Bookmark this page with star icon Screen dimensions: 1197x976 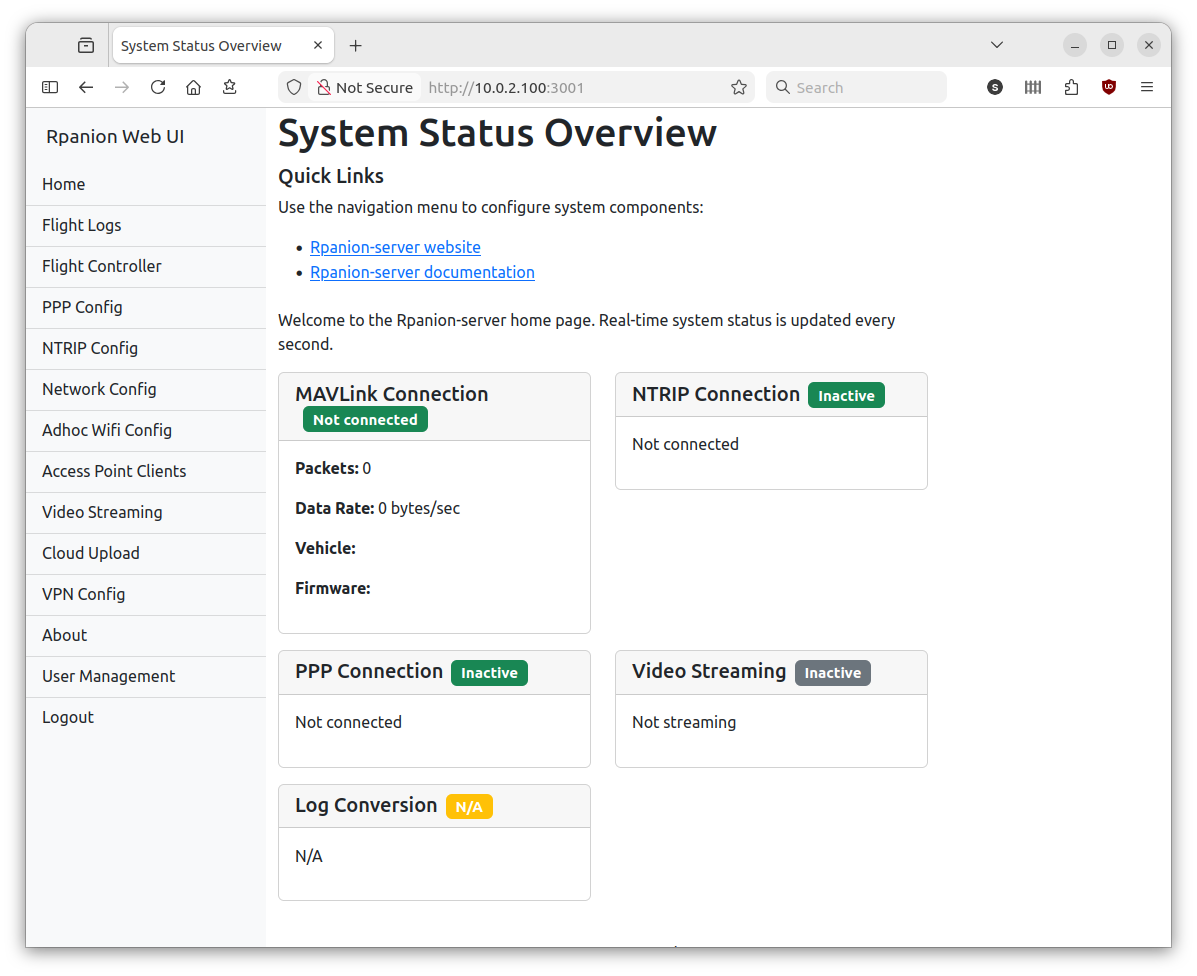(739, 87)
